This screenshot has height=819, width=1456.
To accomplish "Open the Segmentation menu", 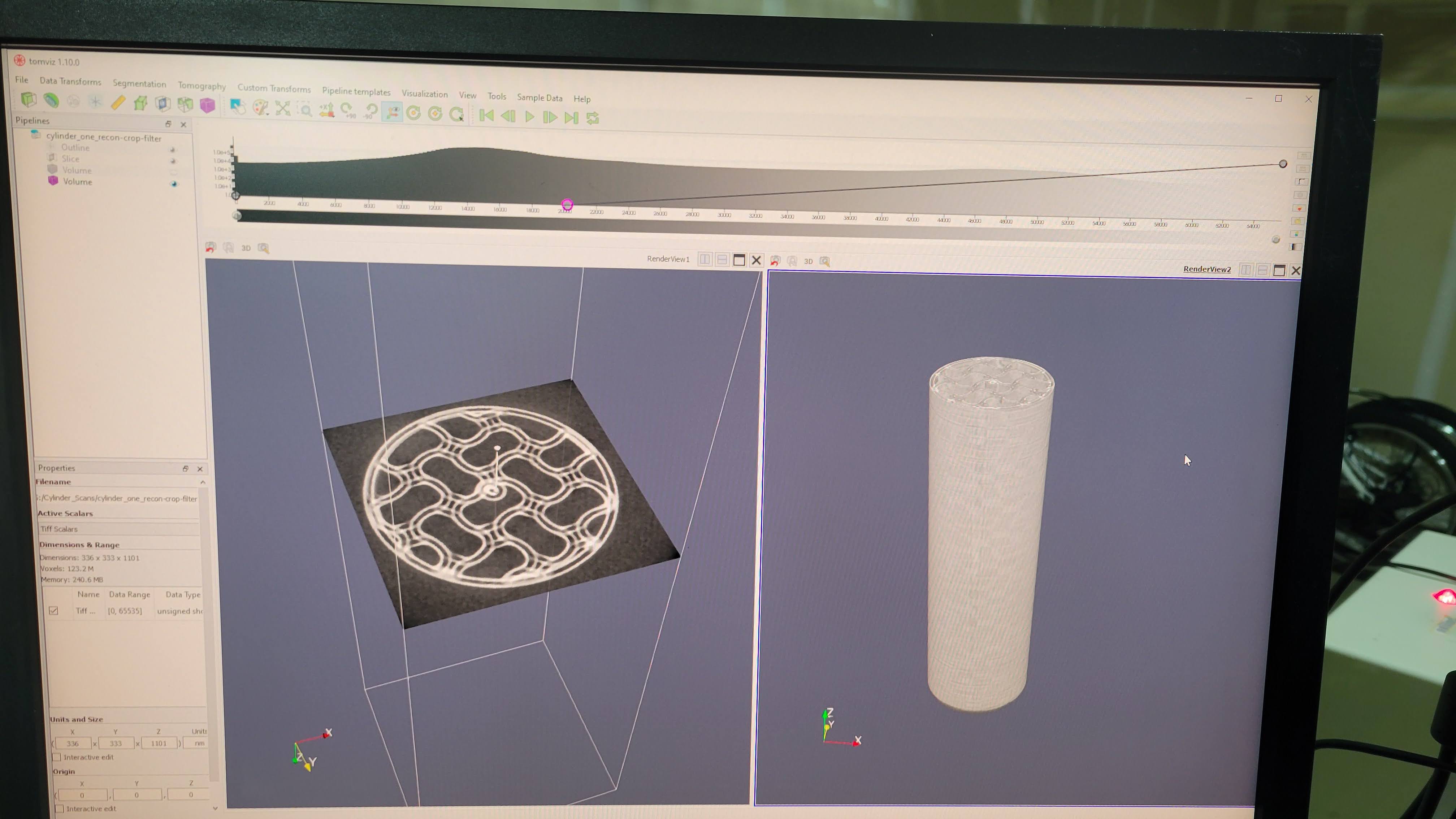I will click(x=139, y=84).
